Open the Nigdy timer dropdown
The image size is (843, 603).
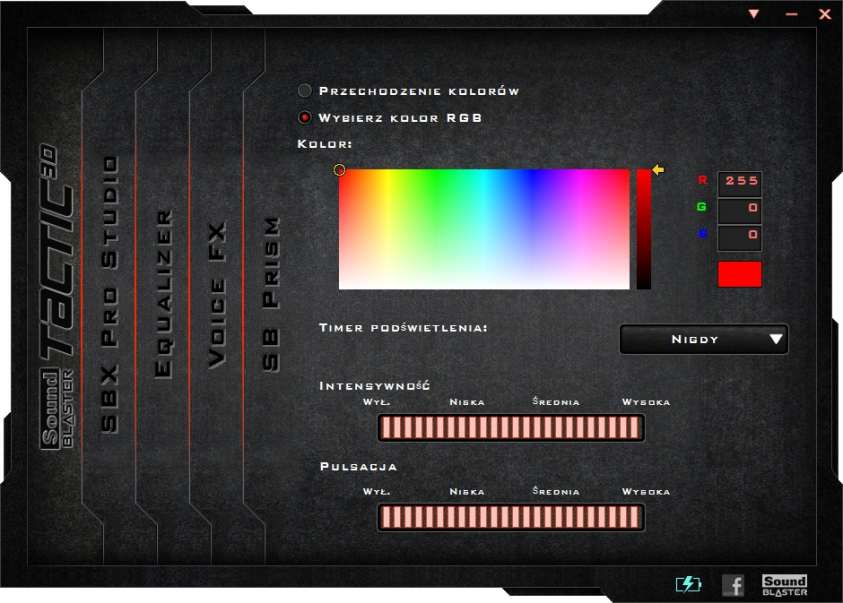(695, 339)
